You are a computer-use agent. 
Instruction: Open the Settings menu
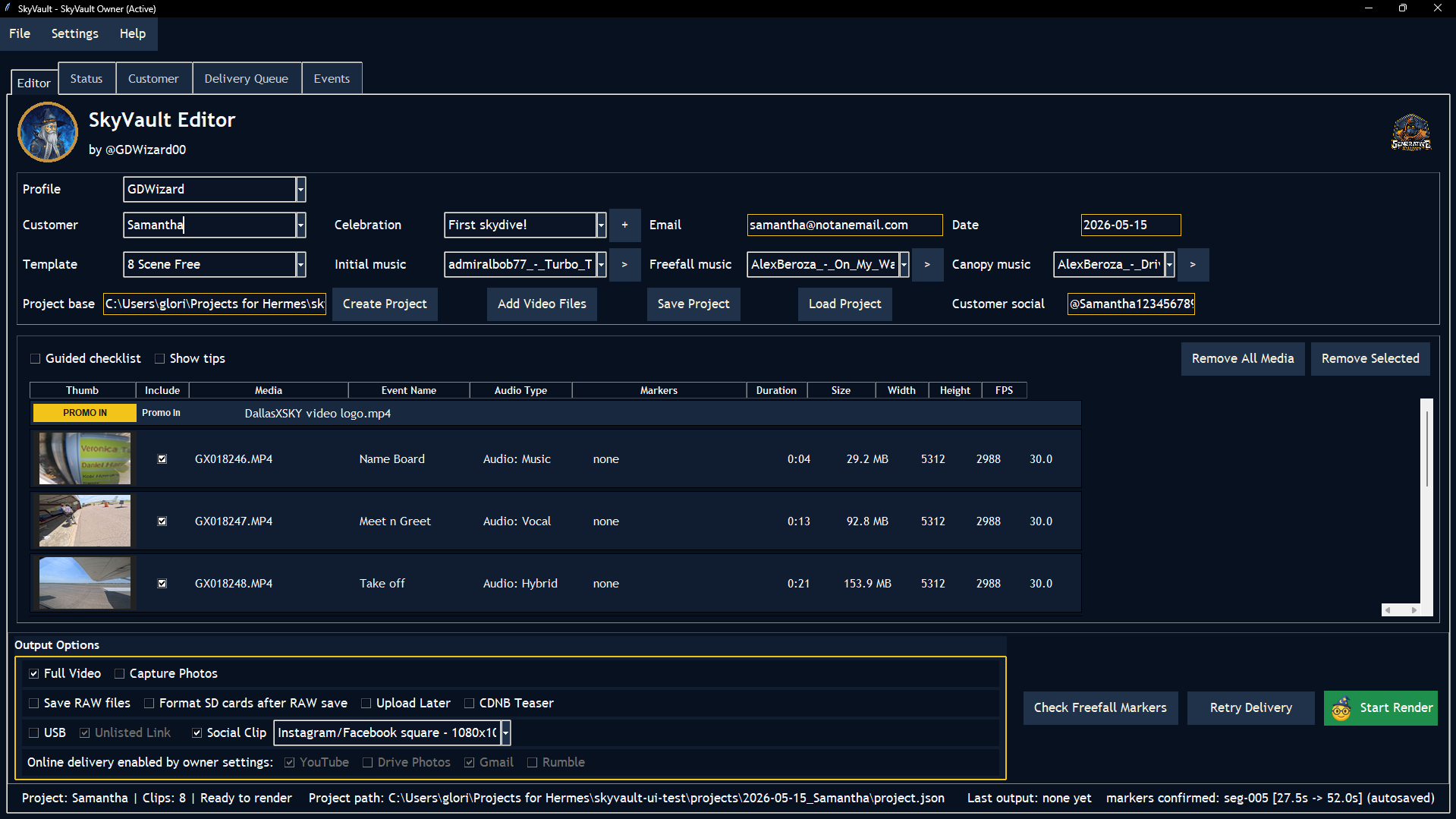pyautogui.click(x=74, y=33)
